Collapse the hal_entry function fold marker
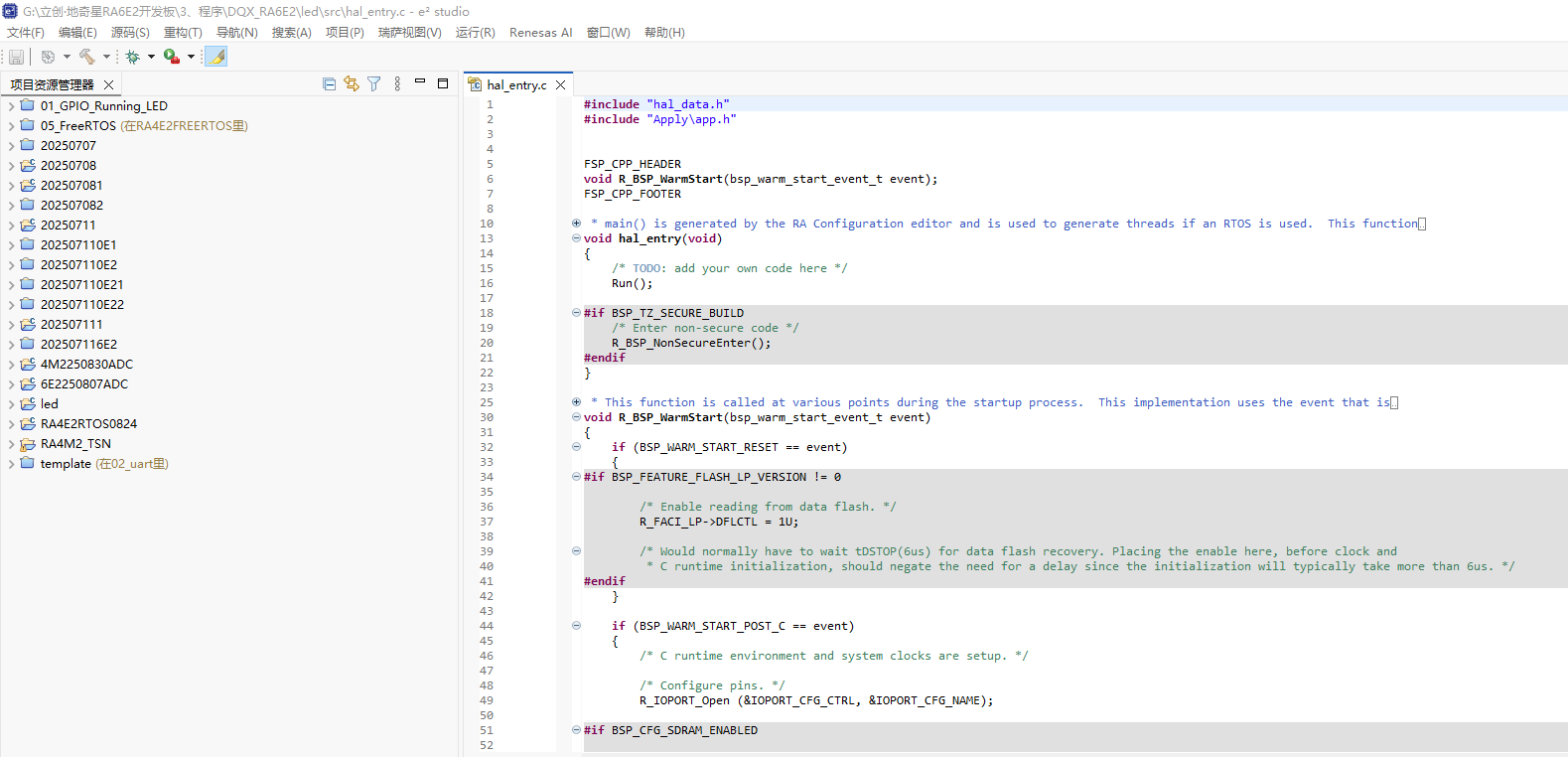The height and width of the screenshot is (757, 1568). pos(576,238)
